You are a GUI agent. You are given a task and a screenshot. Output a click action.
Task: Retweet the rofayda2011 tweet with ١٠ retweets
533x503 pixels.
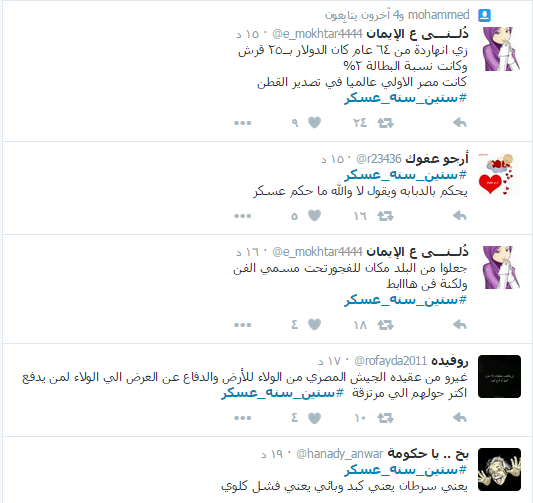click(385, 418)
